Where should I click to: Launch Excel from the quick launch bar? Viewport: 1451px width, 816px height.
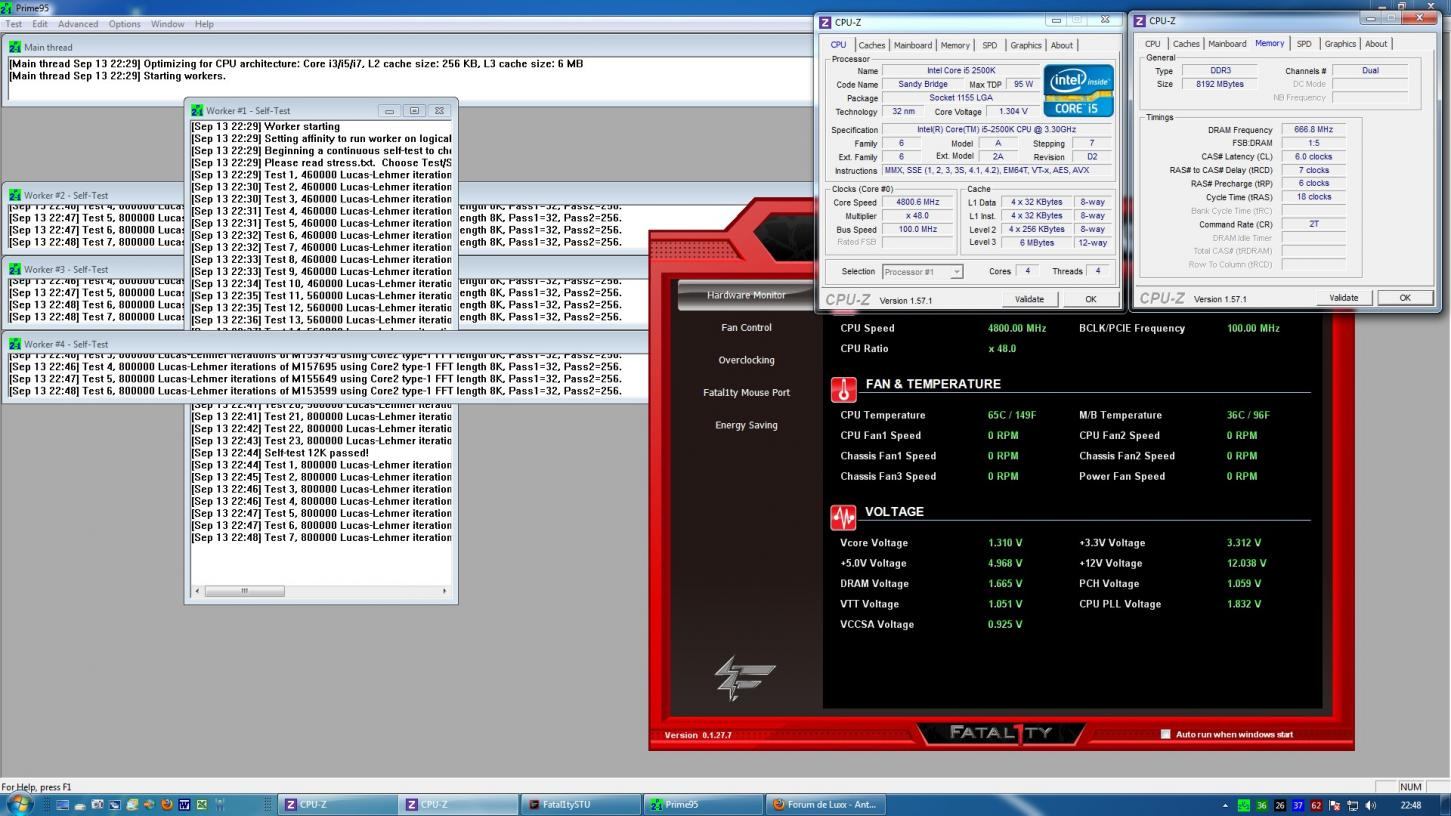(x=202, y=804)
